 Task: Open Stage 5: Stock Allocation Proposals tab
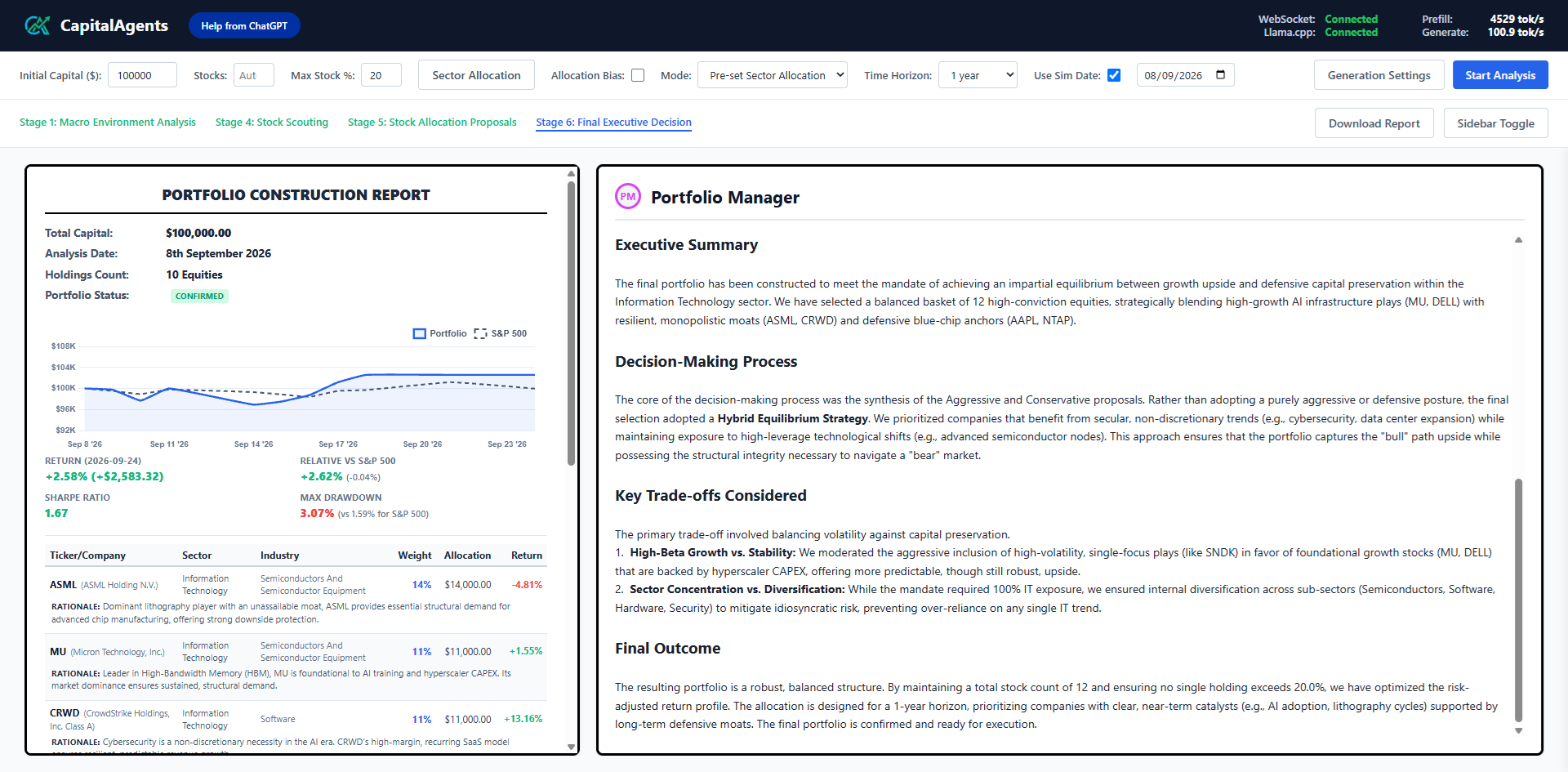coord(432,123)
